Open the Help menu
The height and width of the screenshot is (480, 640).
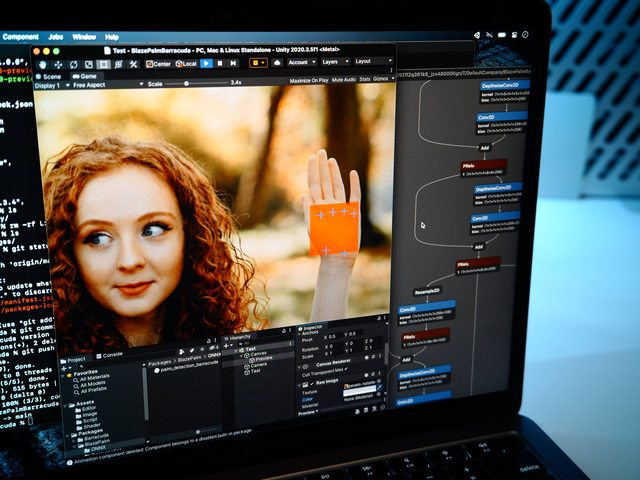[x=111, y=37]
